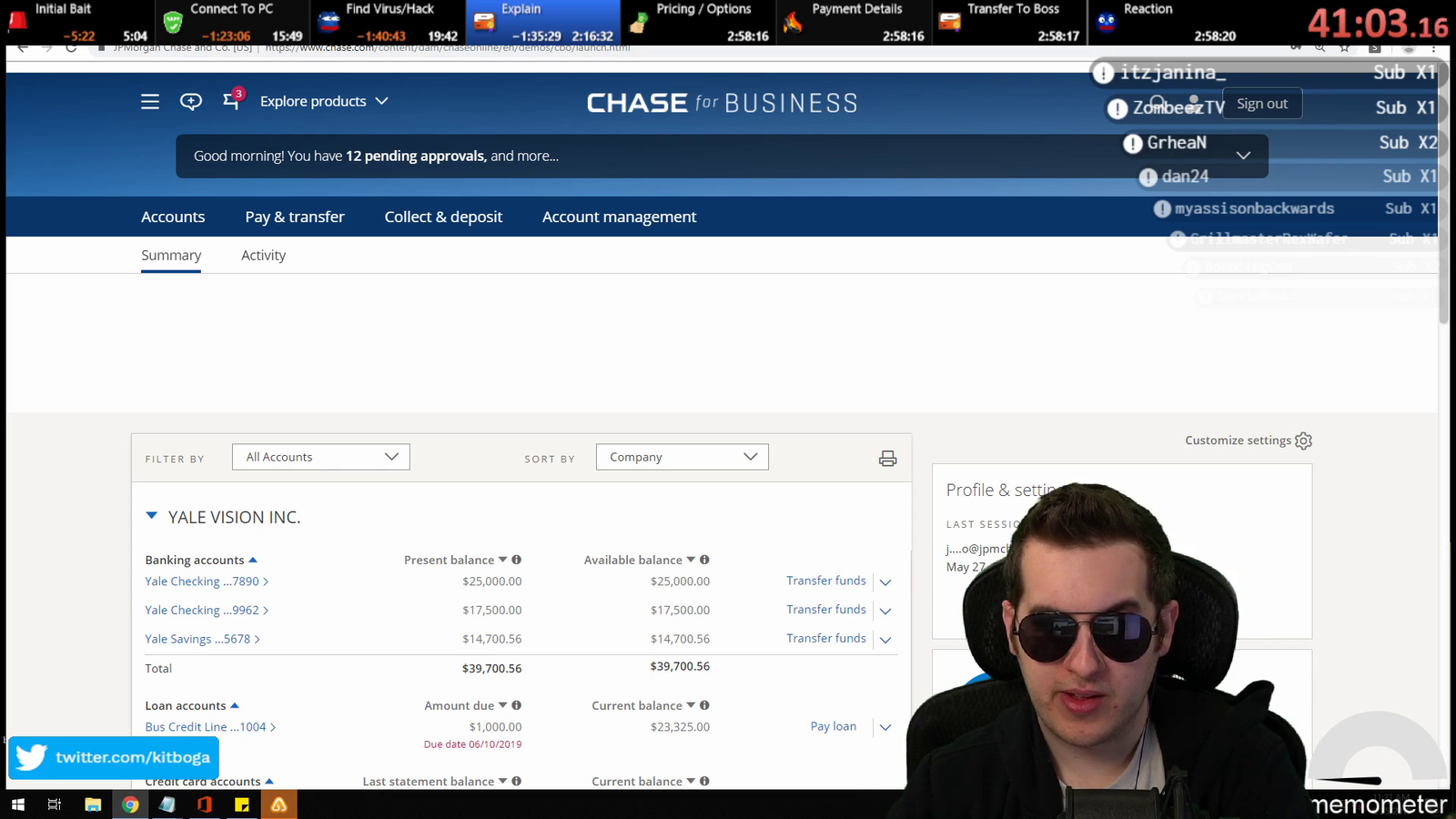
Task: Transfer funds from Yale Checking ...9962
Action: pyautogui.click(x=826, y=610)
